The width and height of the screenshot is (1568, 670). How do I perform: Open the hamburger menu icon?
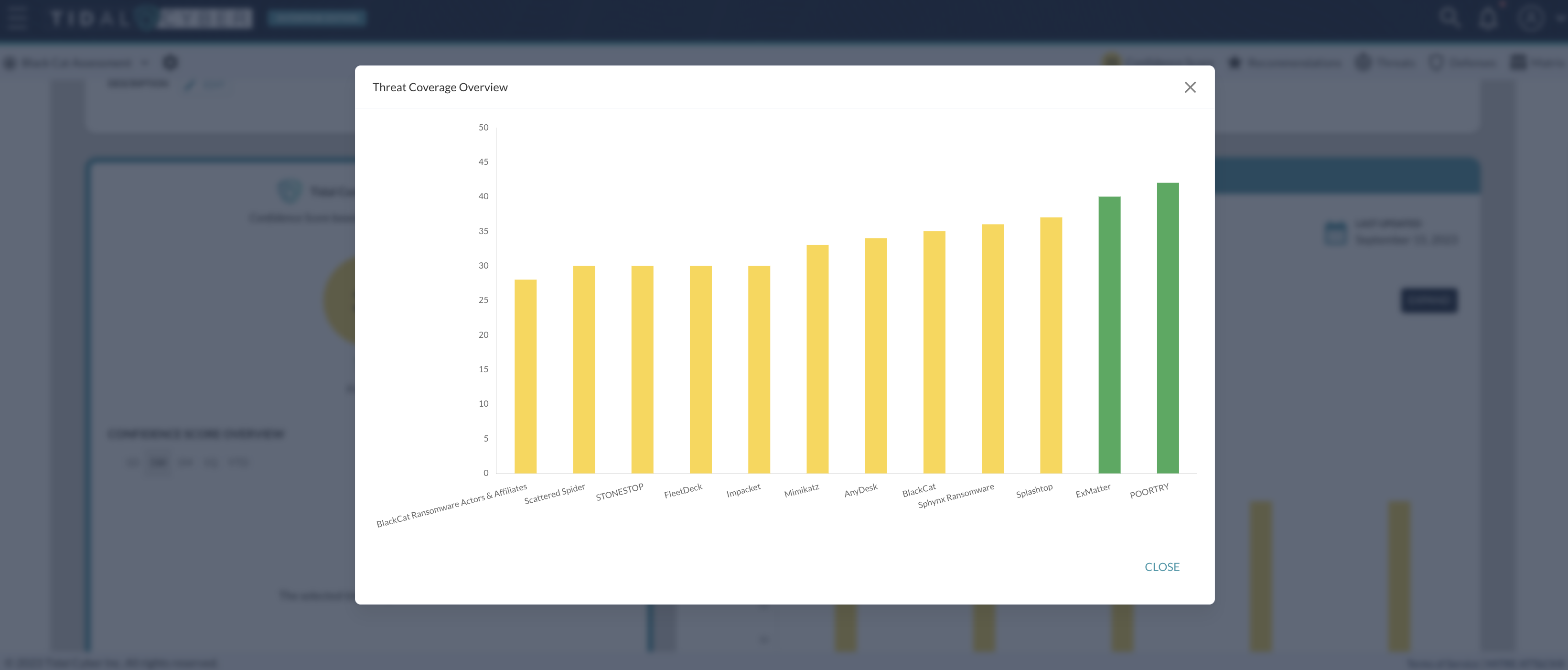point(17,17)
